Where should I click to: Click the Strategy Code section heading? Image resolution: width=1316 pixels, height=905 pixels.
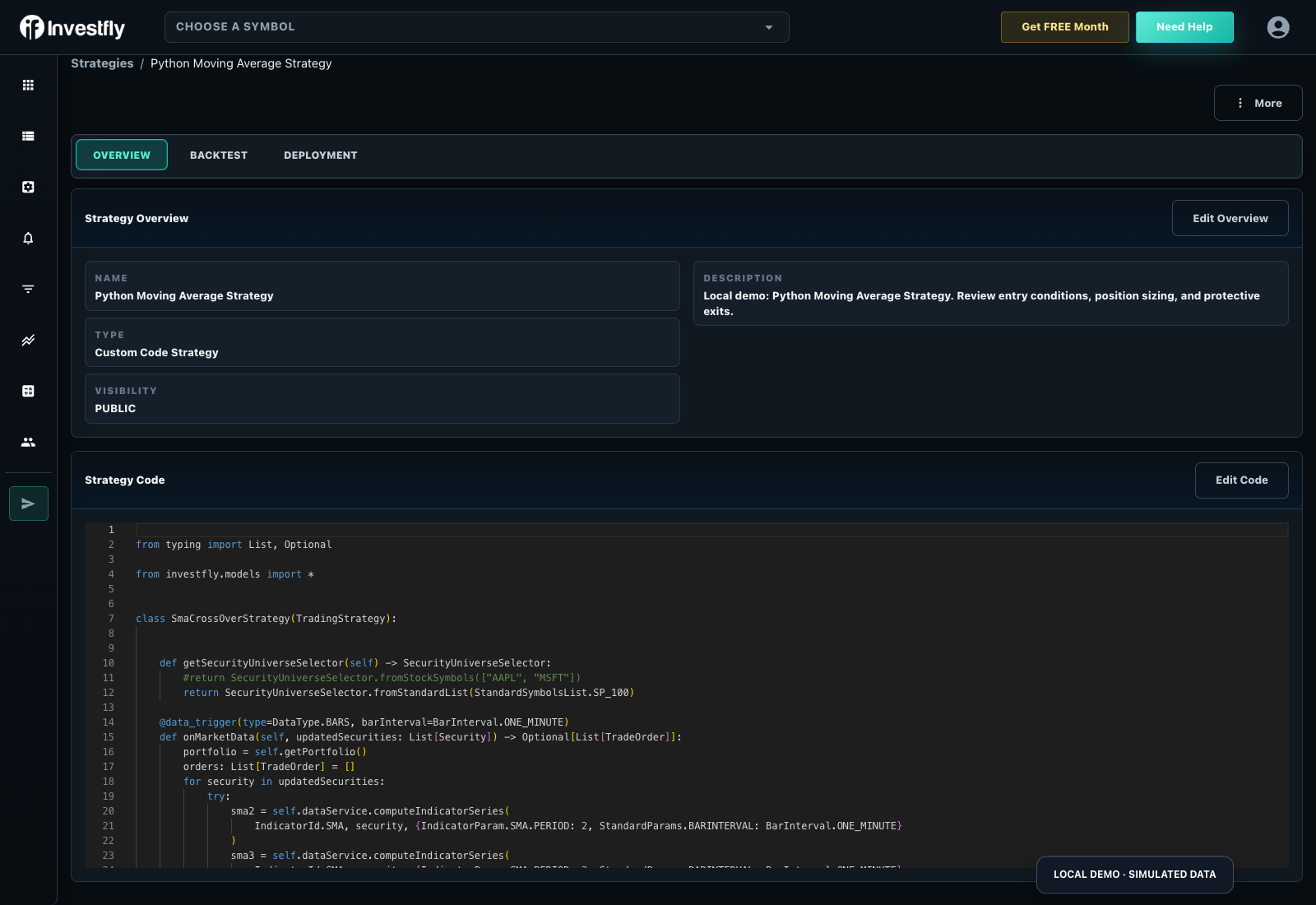[x=125, y=480]
